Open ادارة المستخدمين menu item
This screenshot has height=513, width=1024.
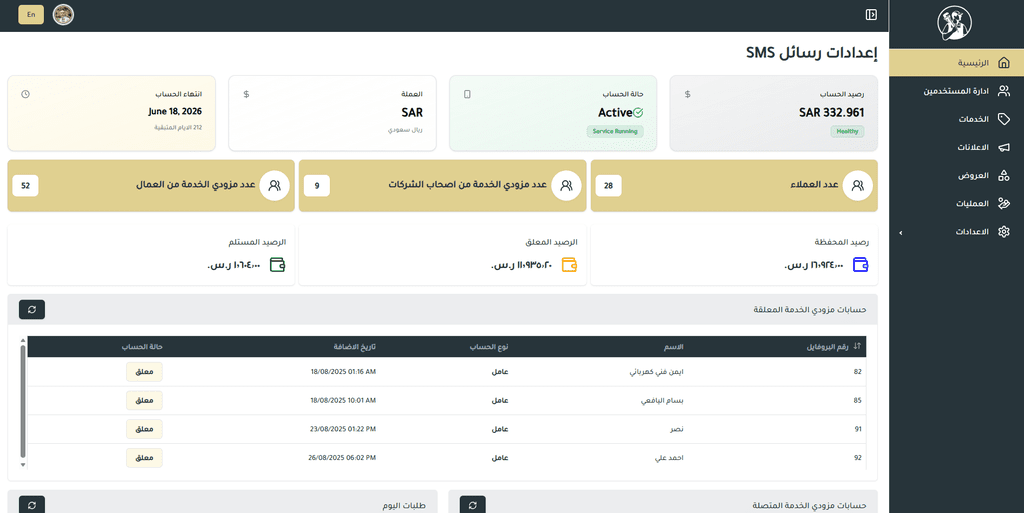957,91
